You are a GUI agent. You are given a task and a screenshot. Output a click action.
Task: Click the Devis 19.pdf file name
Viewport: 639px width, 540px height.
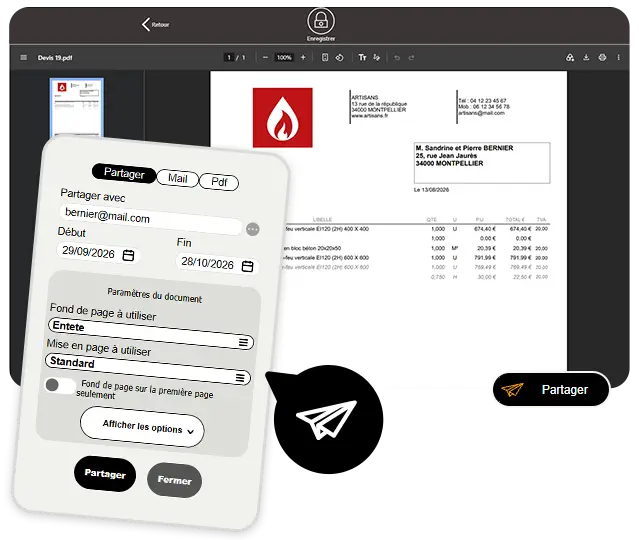click(55, 57)
